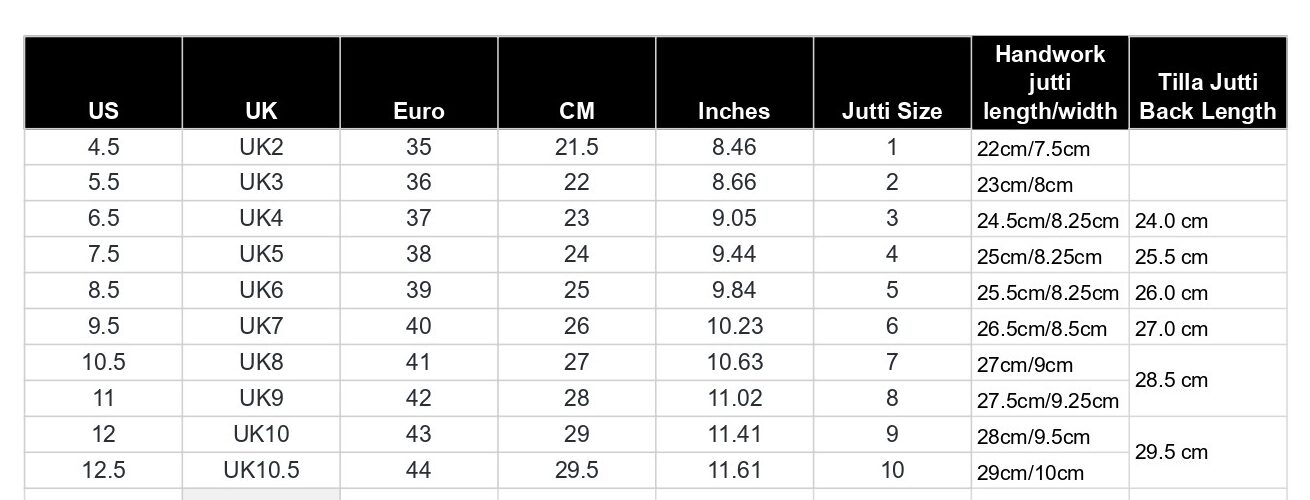The image size is (1310, 500).
Task: Click the 11.61 inches cell
Action: click(734, 469)
